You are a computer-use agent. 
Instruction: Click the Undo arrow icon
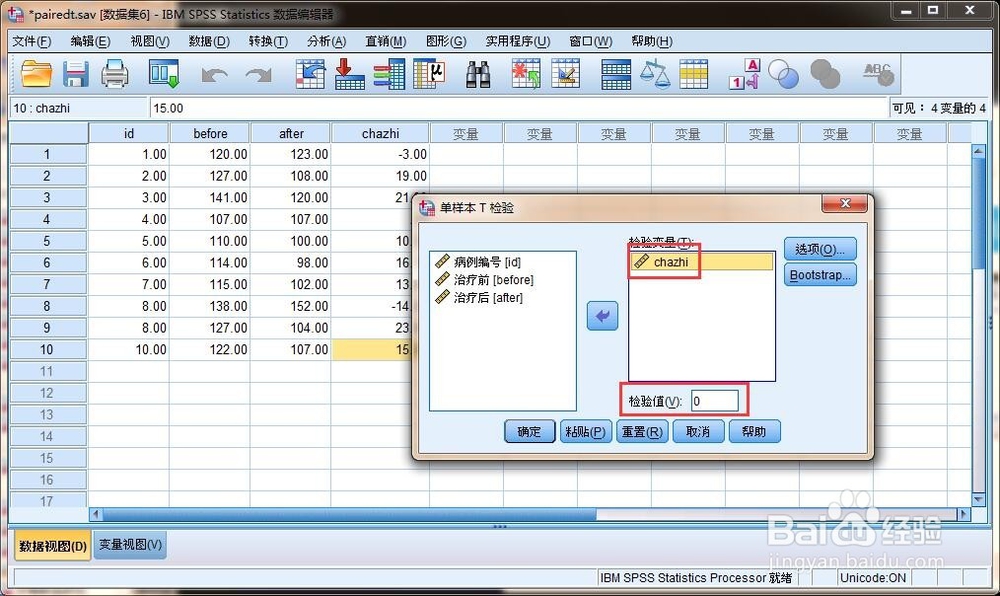(x=214, y=75)
